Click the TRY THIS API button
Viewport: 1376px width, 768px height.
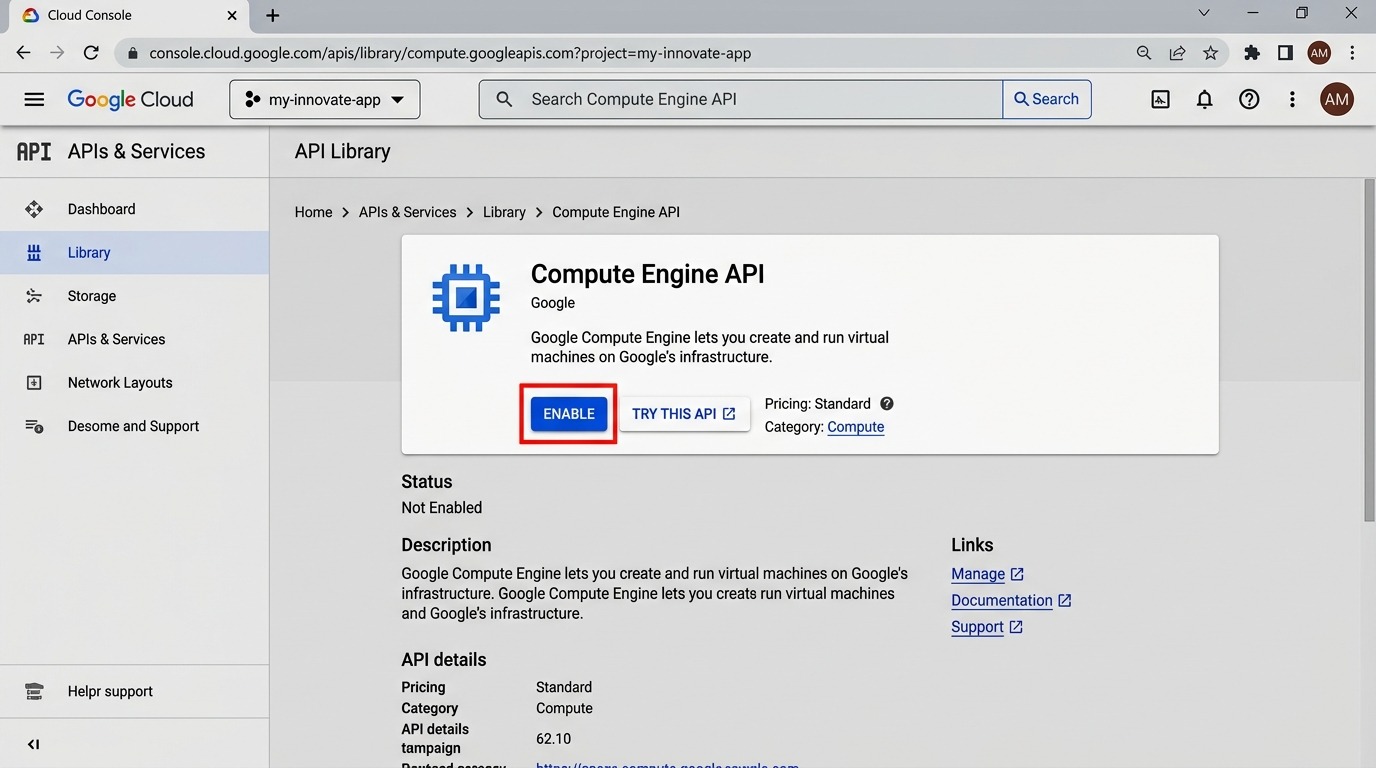point(684,414)
